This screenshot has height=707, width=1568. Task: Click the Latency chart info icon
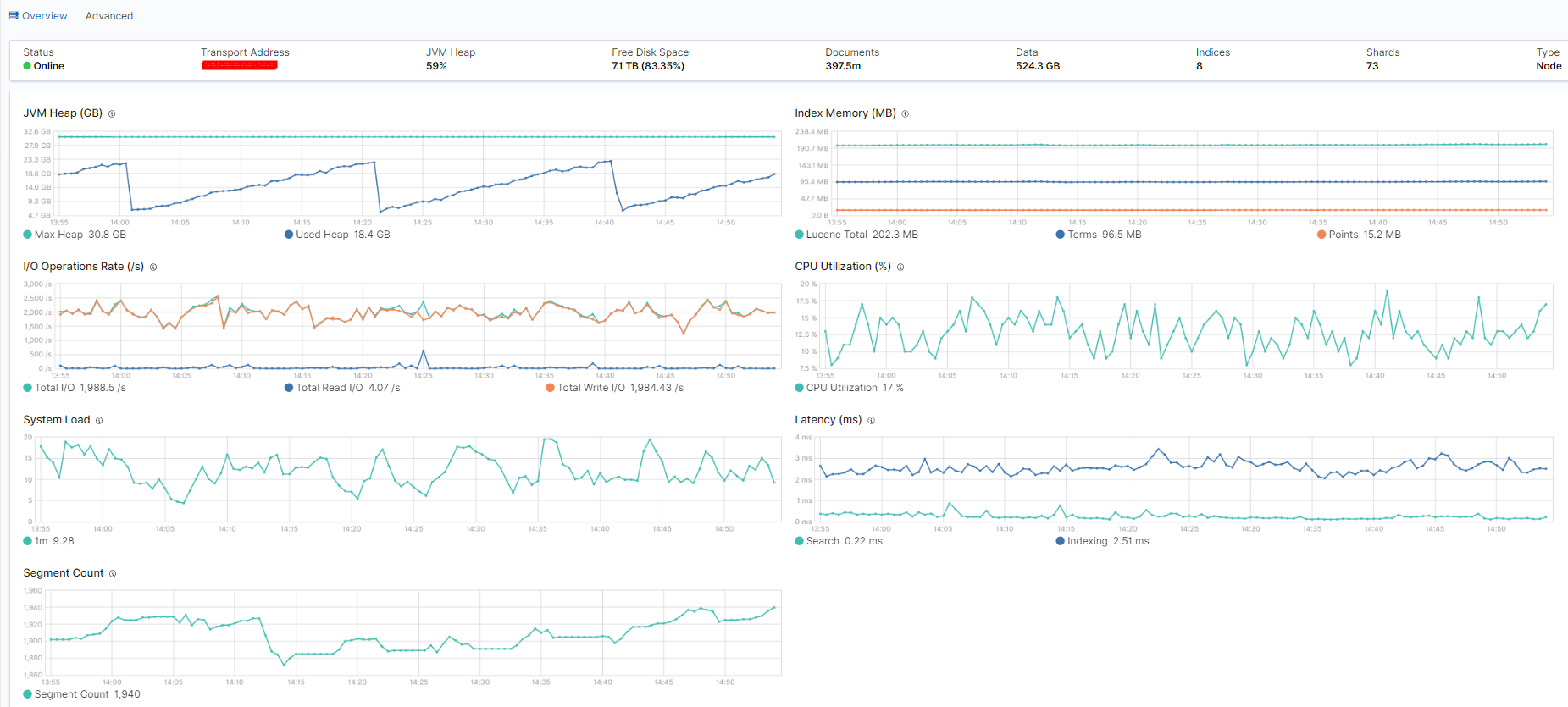[871, 420]
